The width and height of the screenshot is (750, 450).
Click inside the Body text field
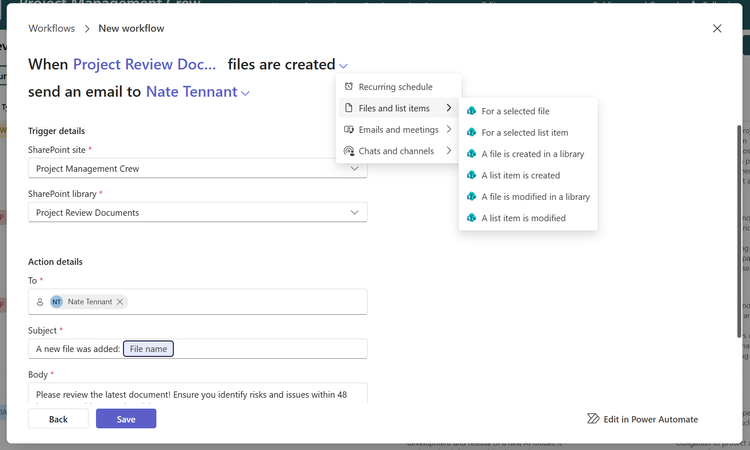click(197, 395)
